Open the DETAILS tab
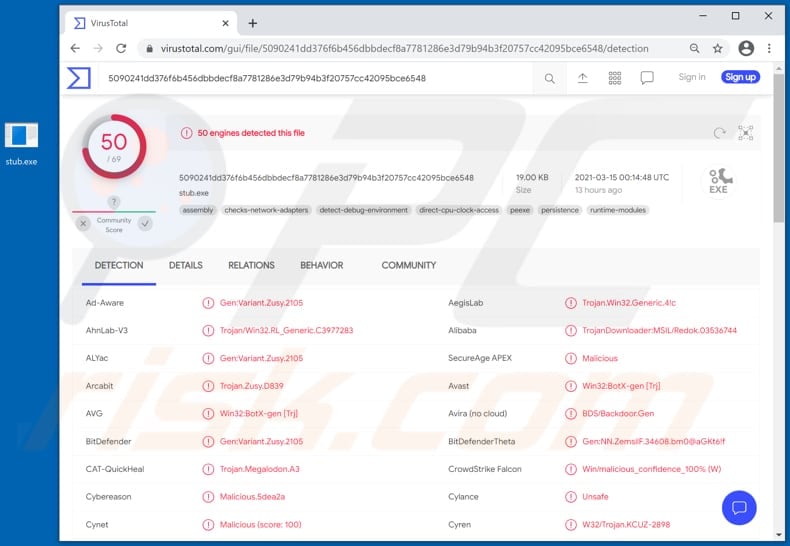This screenshot has width=790, height=546. click(x=185, y=265)
